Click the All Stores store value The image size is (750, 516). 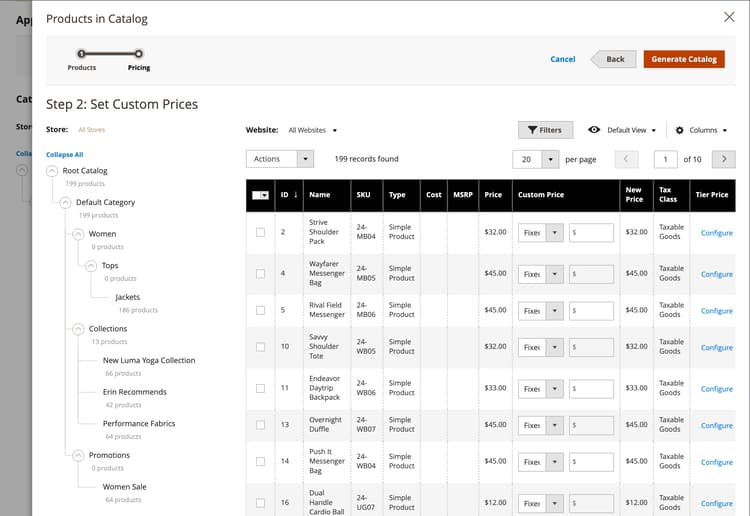coord(91,130)
